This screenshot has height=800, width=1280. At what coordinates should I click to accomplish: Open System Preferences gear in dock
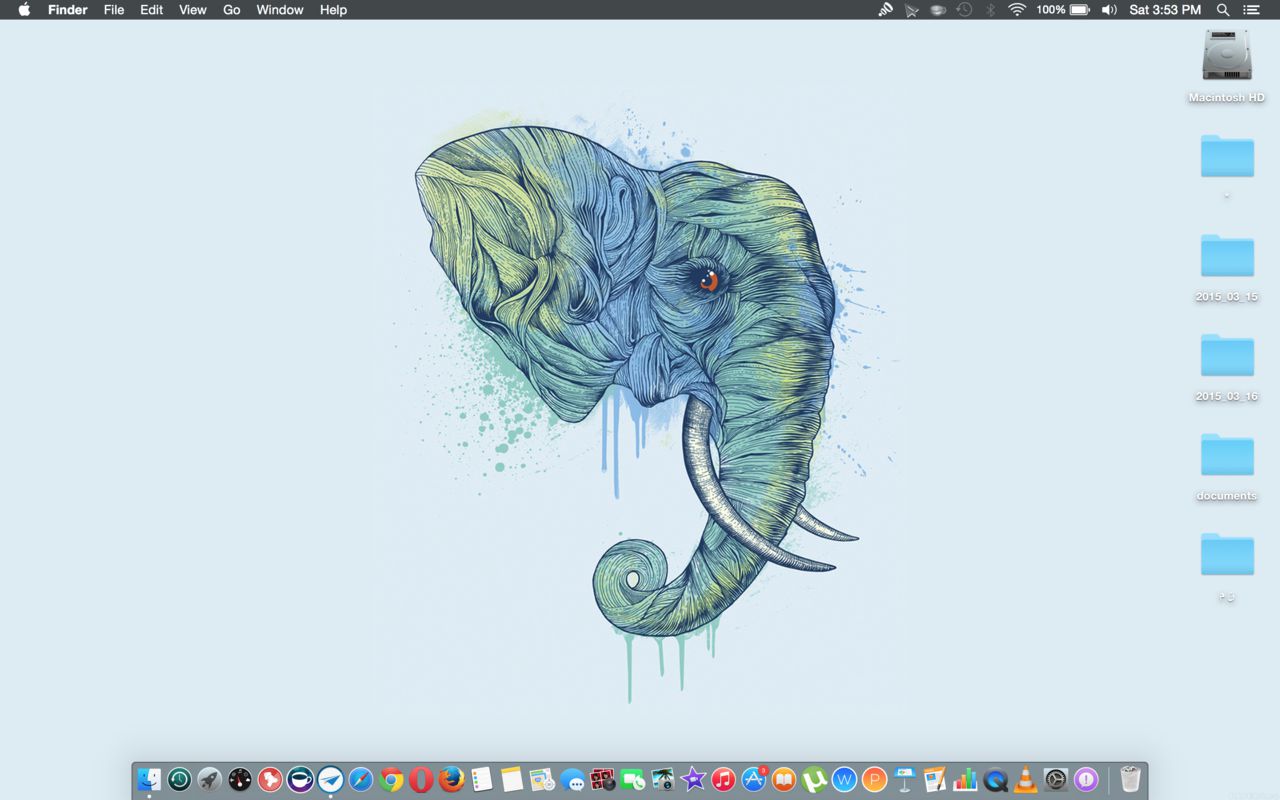(1056, 779)
